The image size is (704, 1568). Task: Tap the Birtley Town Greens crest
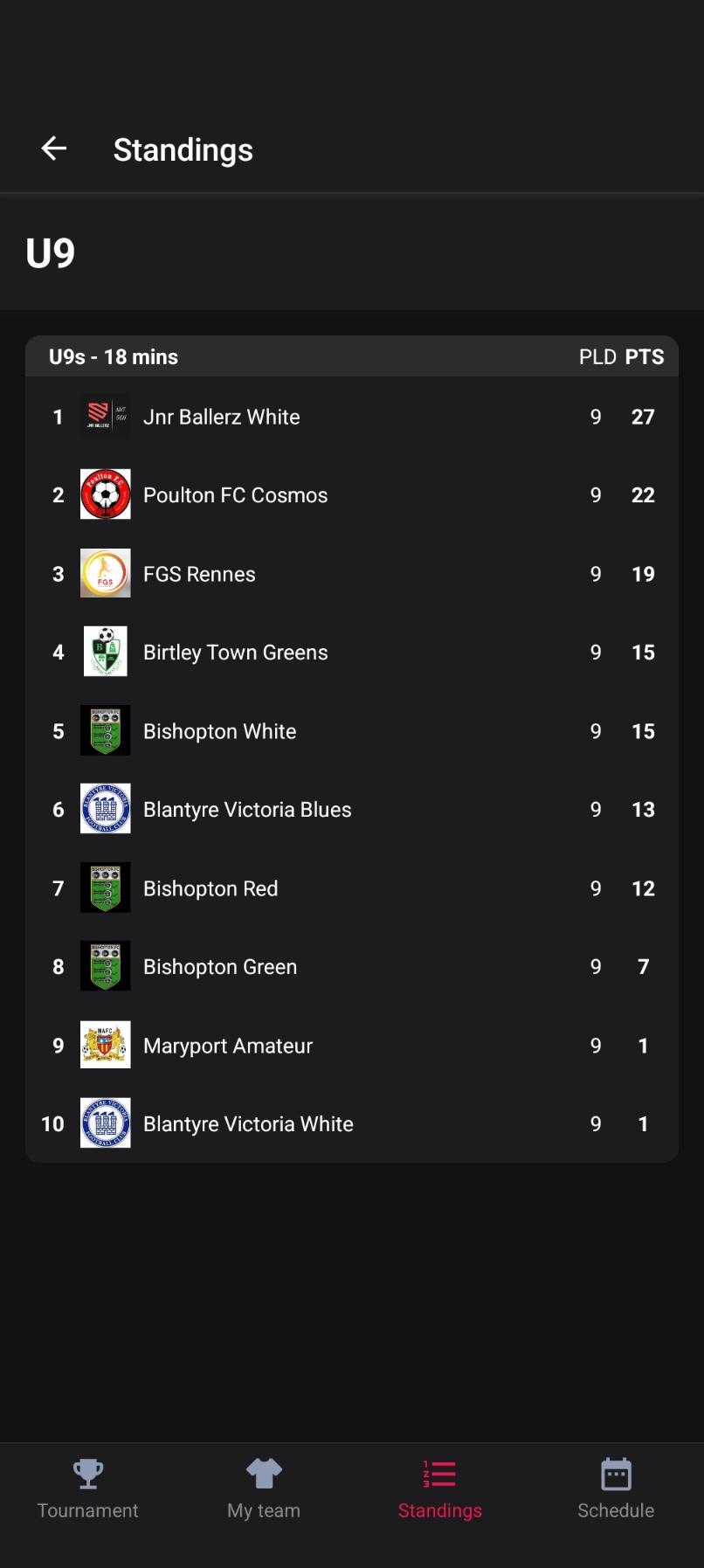point(106,652)
